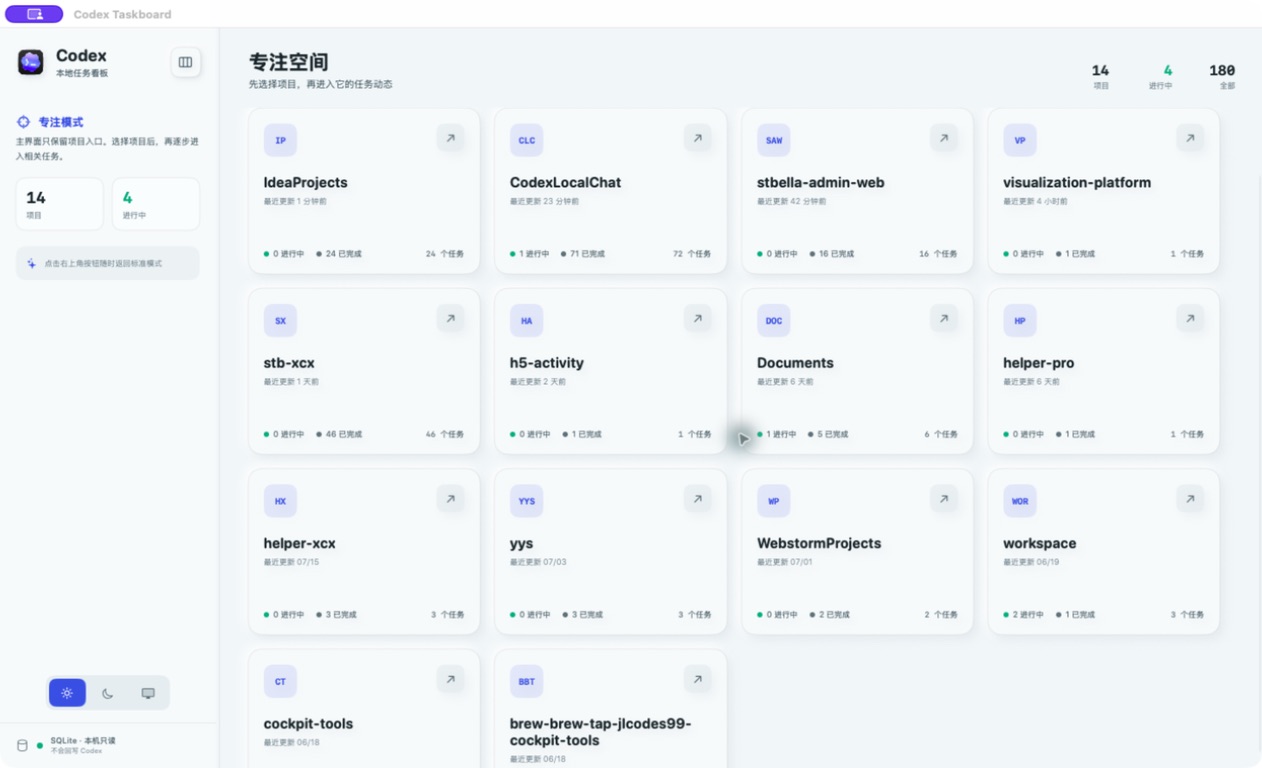Click the CLC badge on CodexLocalChat
Viewport: 1262px width, 768px height.
527,140
